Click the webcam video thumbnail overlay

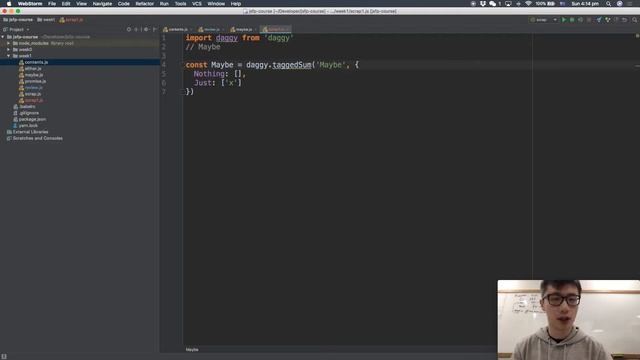pyautogui.click(x=569, y=320)
